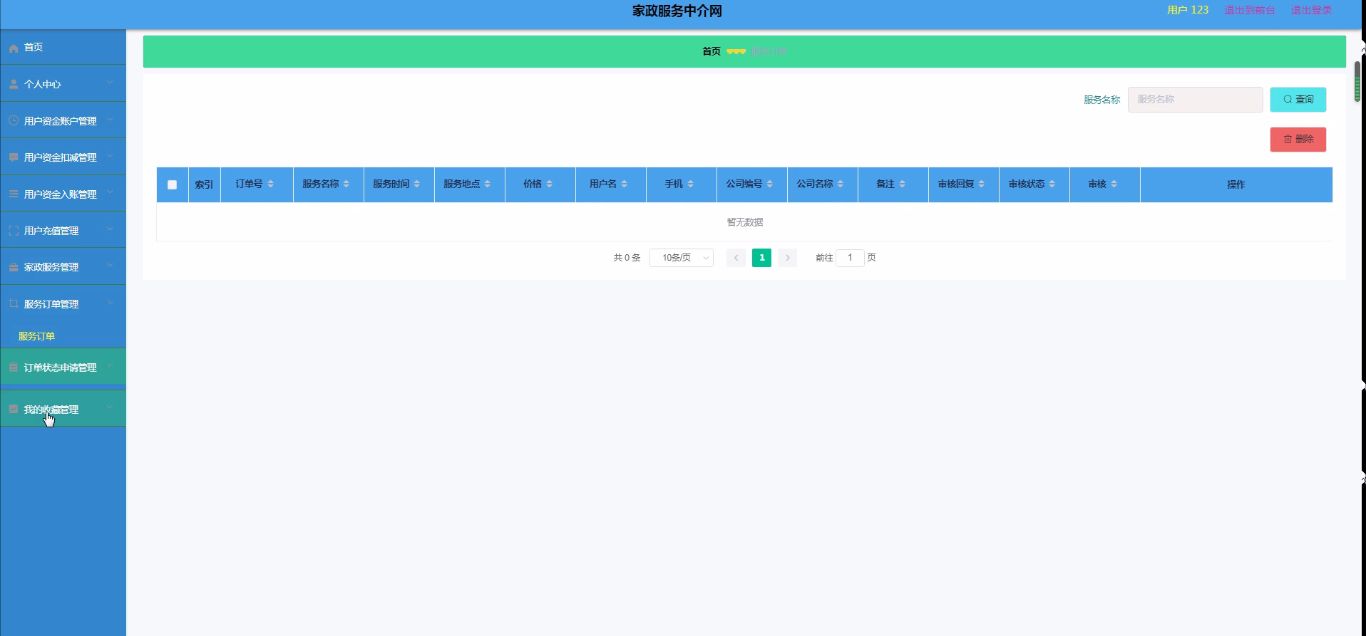Image resolution: width=1366 pixels, height=636 pixels.
Task: Open the 首页 sidebar menu item
Action: pyautogui.click(x=63, y=48)
